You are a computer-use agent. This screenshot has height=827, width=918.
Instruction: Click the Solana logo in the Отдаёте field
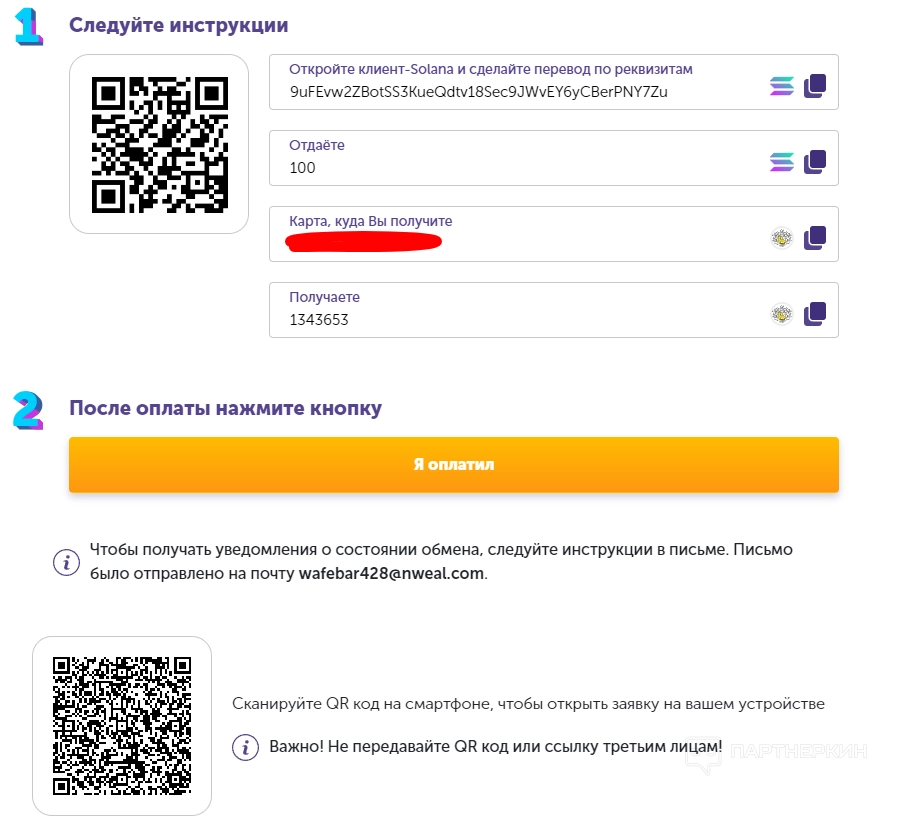[781, 161]
